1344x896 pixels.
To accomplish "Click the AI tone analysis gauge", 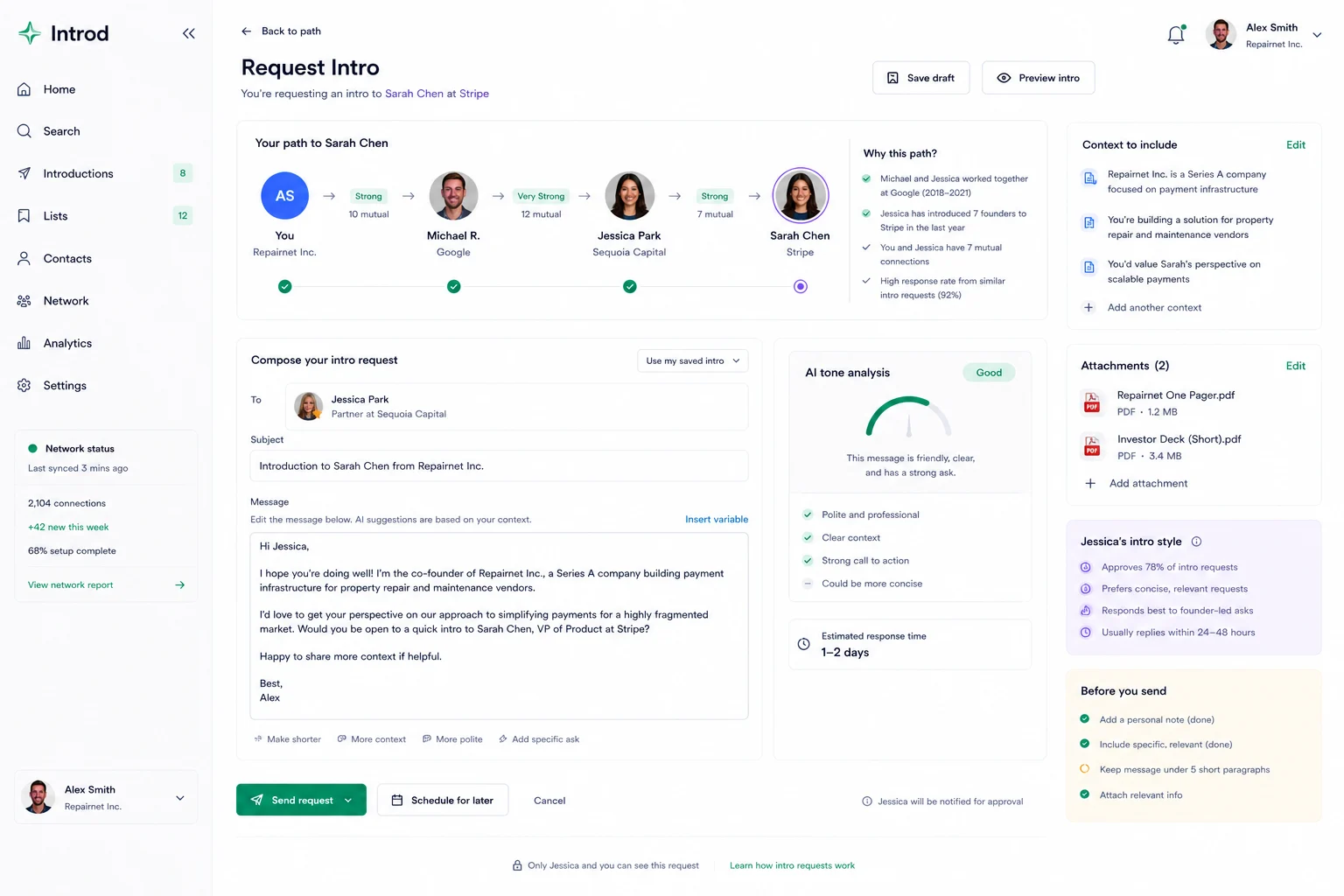I will pos(908,417).
